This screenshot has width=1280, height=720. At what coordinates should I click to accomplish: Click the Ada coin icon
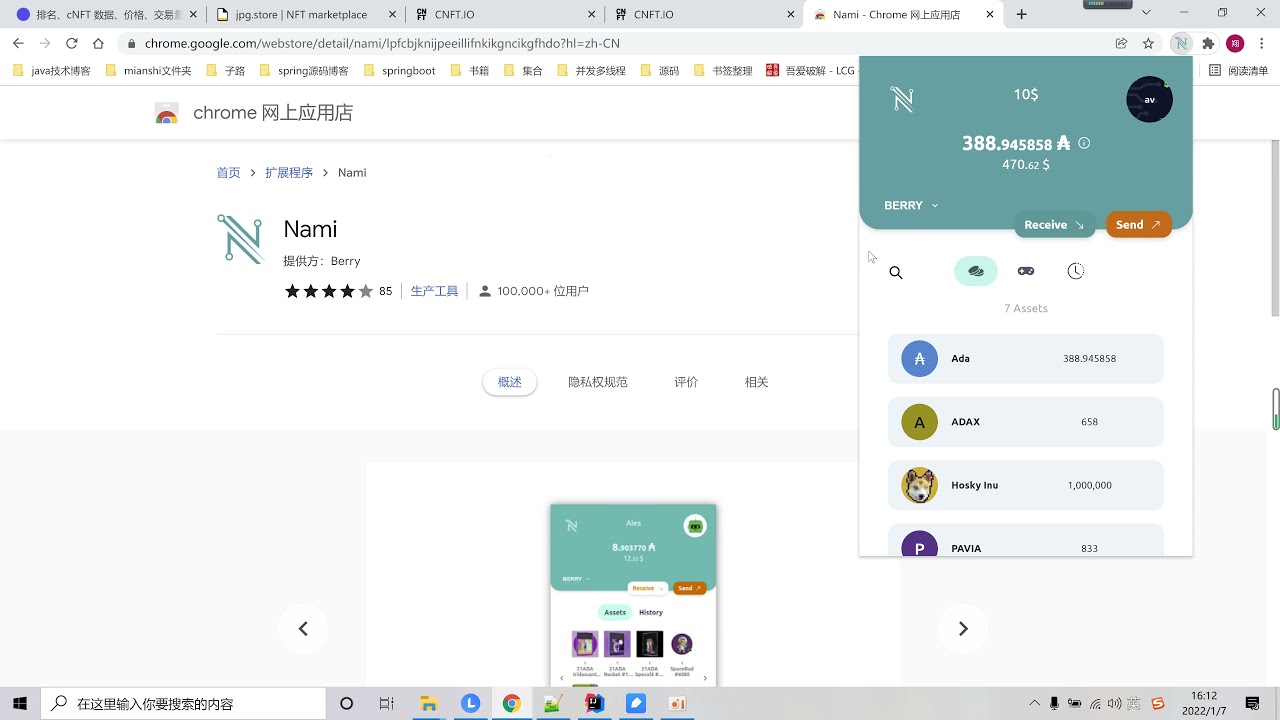point(920,358)
